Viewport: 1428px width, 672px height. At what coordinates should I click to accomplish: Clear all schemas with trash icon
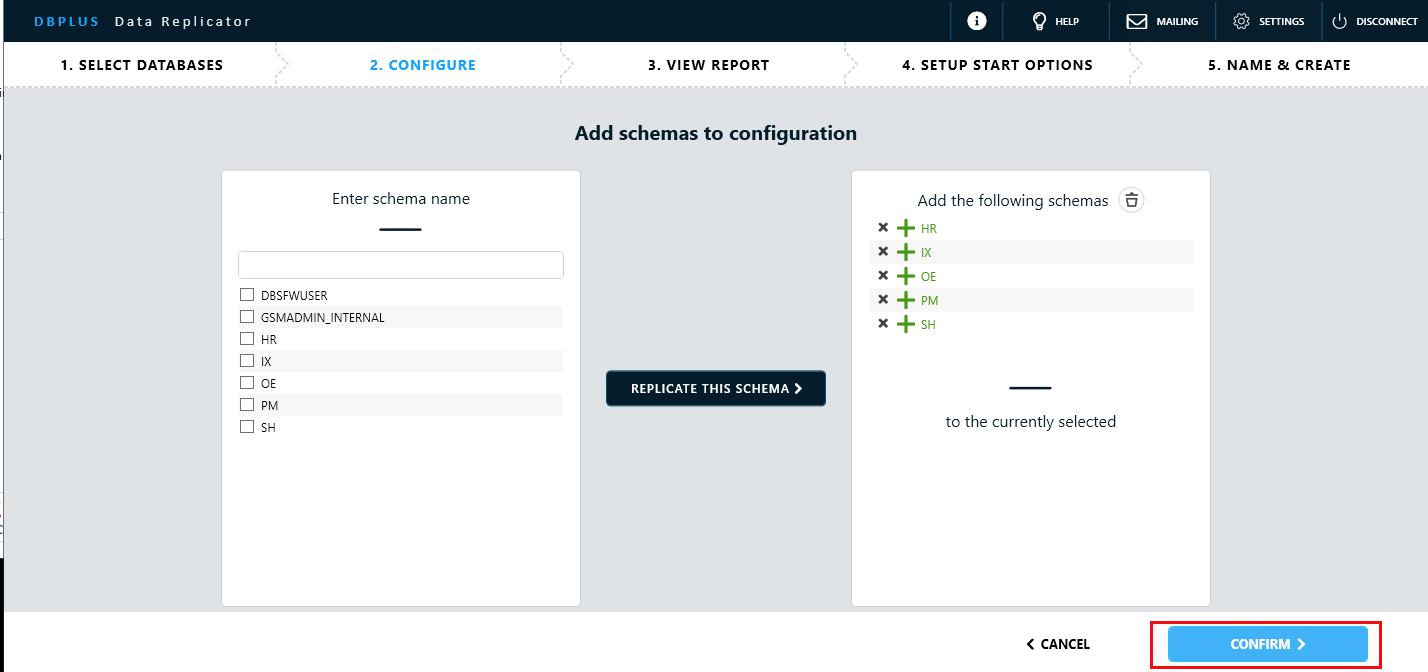[x=1131, y=200]
